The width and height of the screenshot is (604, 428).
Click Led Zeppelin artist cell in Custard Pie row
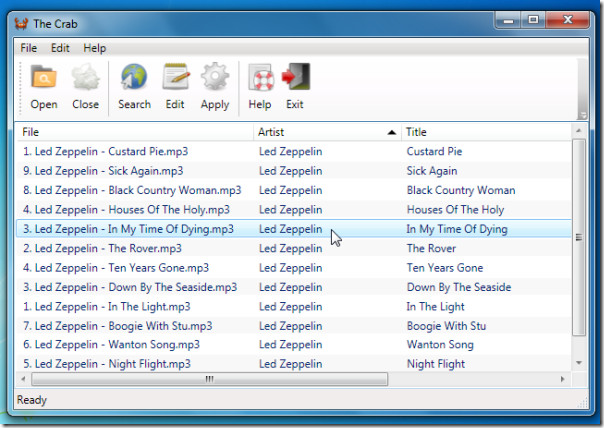point(290,151)
